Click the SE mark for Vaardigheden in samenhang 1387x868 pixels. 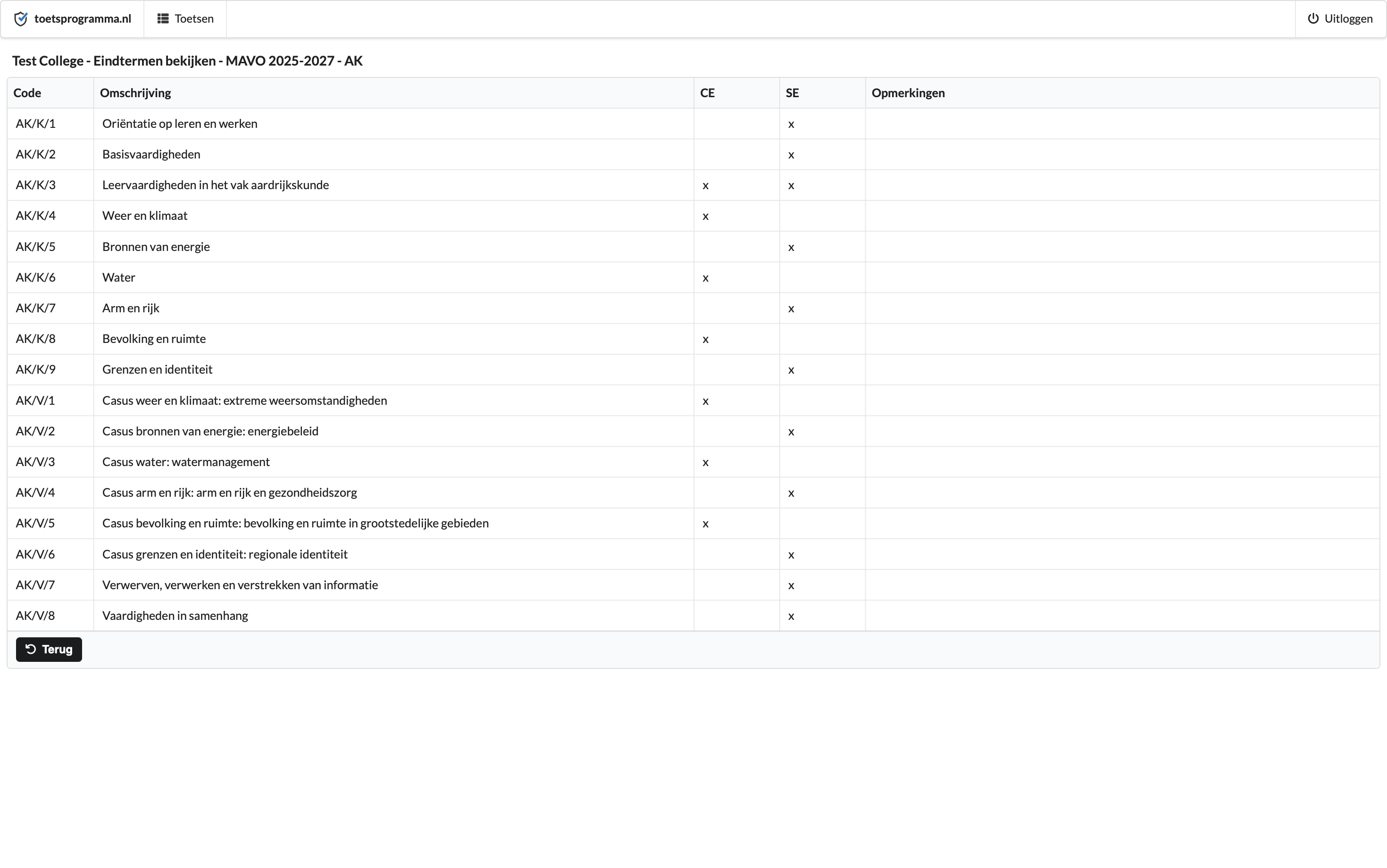point(791,617)
